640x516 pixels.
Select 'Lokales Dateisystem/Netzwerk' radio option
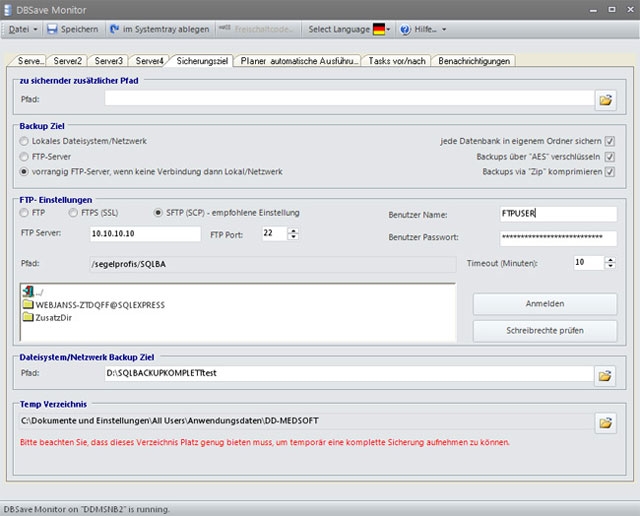point(25,142)
